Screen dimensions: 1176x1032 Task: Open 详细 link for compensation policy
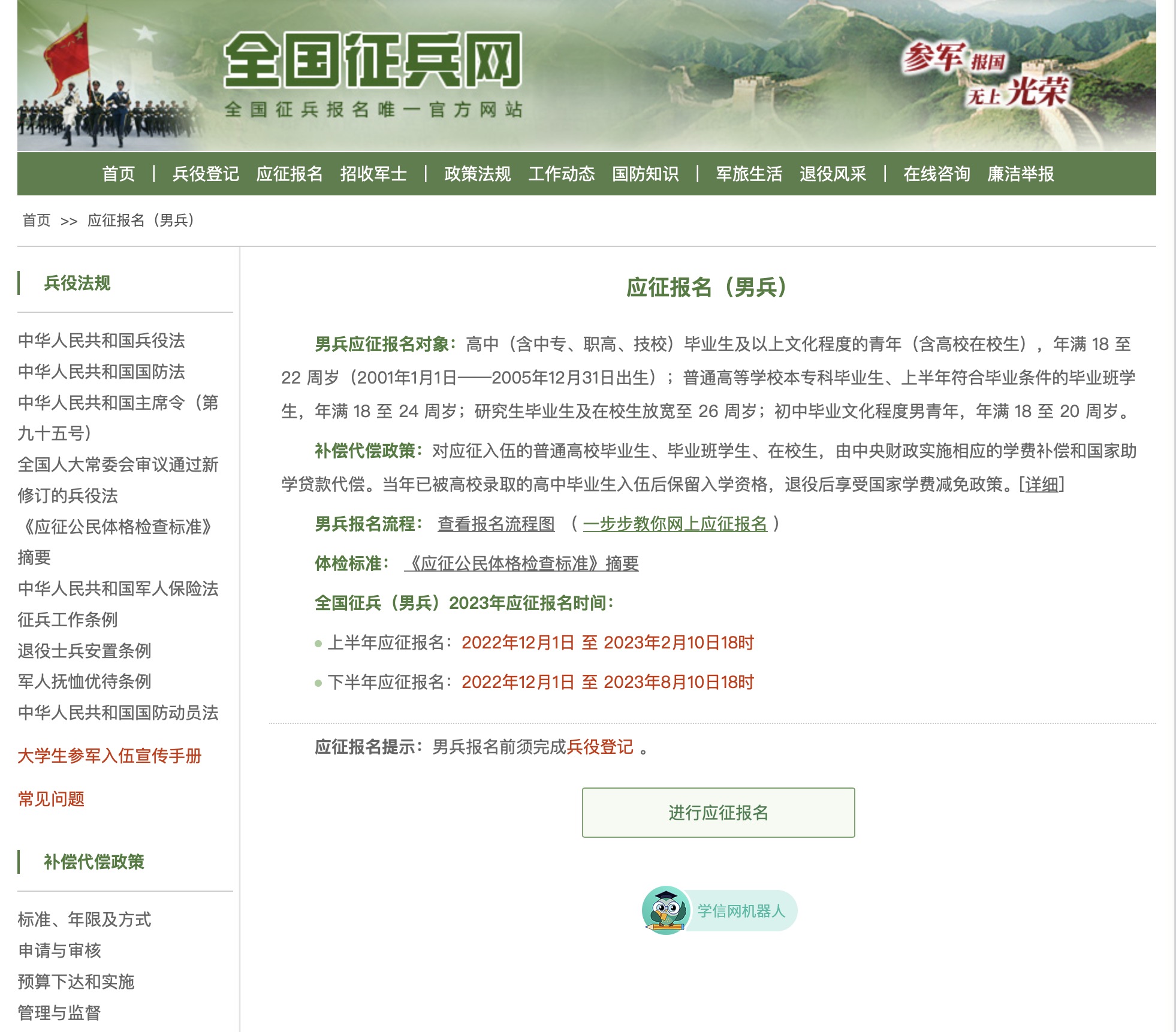point(1042,484)
